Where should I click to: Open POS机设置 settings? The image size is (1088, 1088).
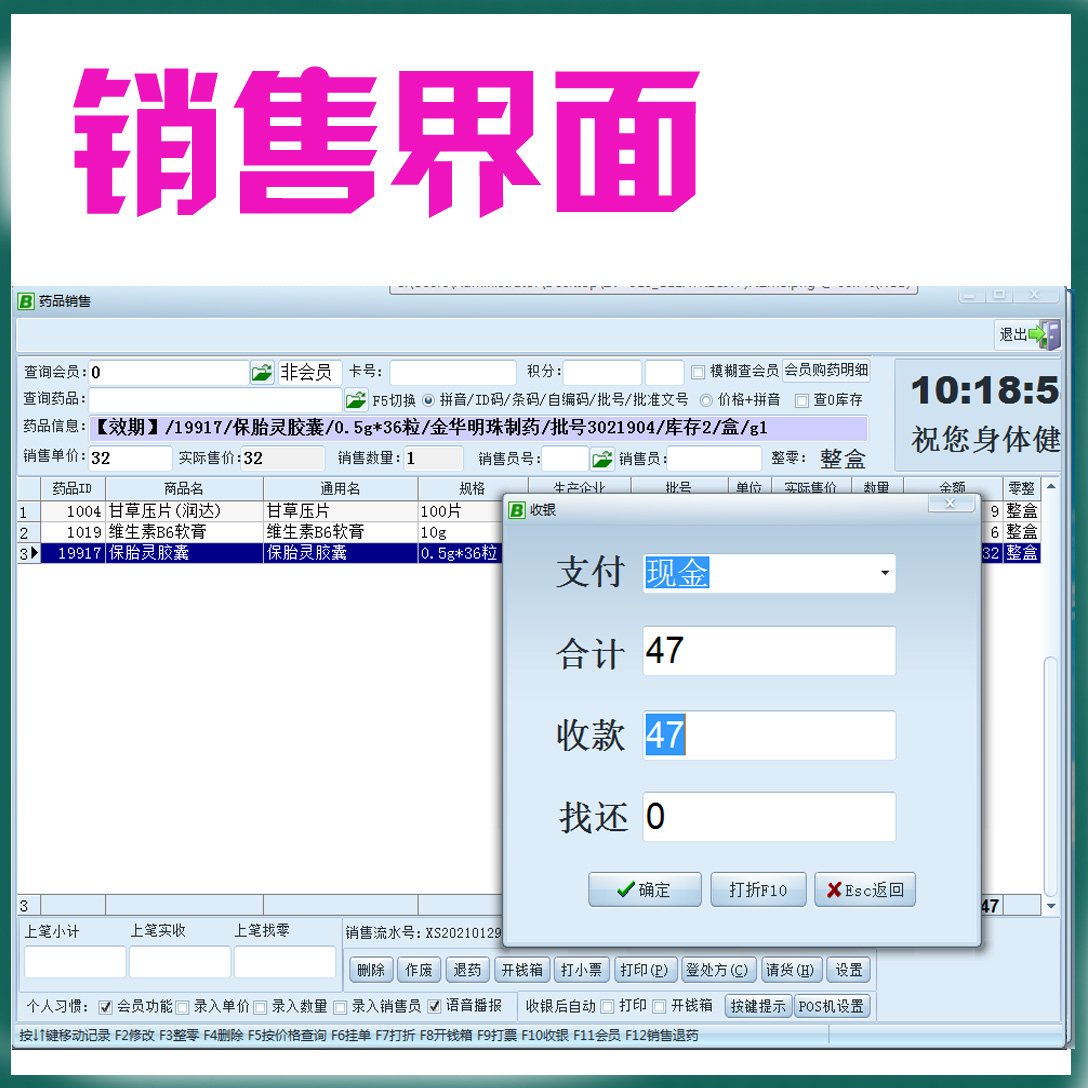point(834,1007)
